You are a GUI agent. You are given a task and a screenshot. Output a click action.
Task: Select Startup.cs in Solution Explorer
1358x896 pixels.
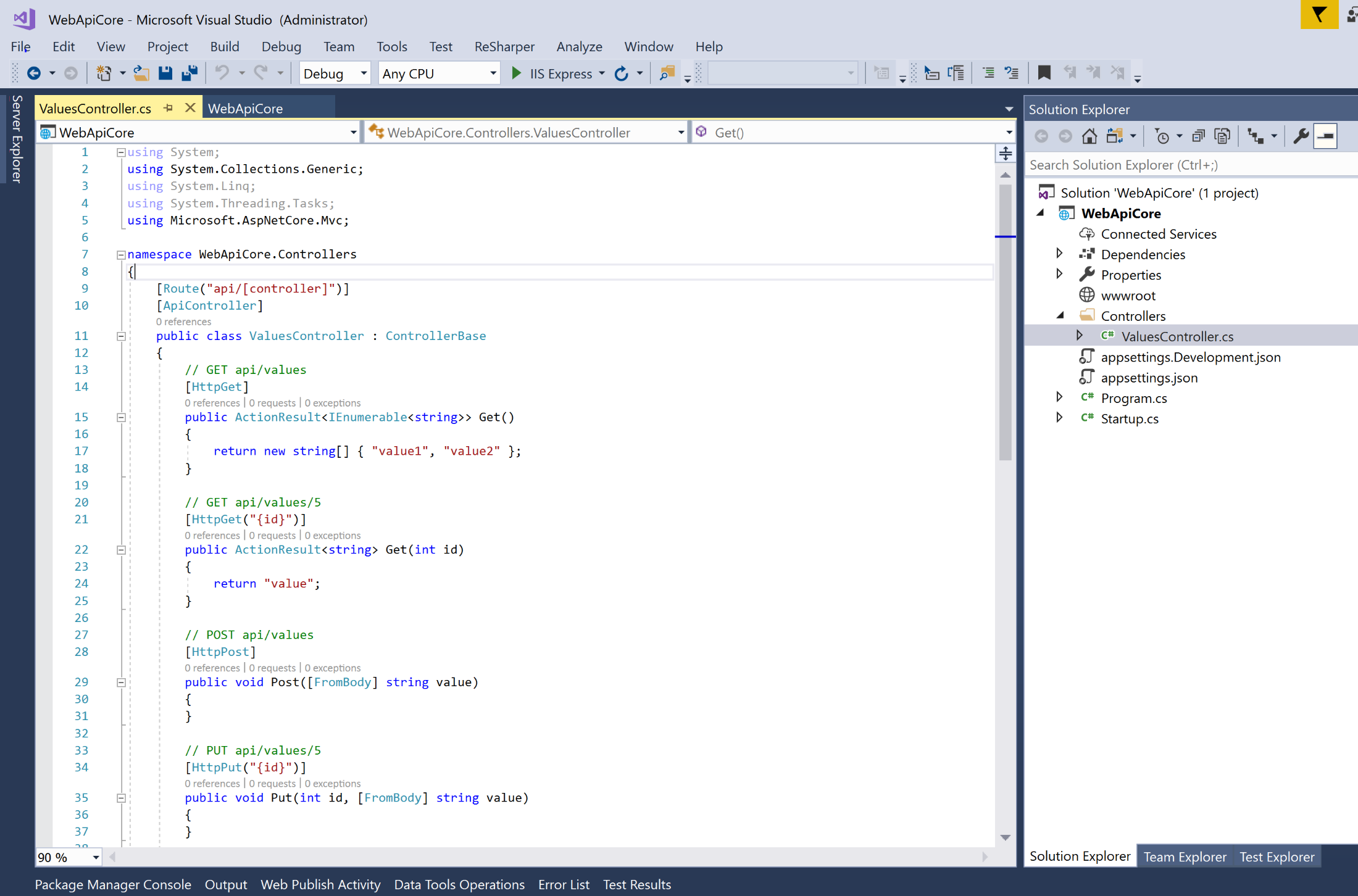(x=1130, y=418)
